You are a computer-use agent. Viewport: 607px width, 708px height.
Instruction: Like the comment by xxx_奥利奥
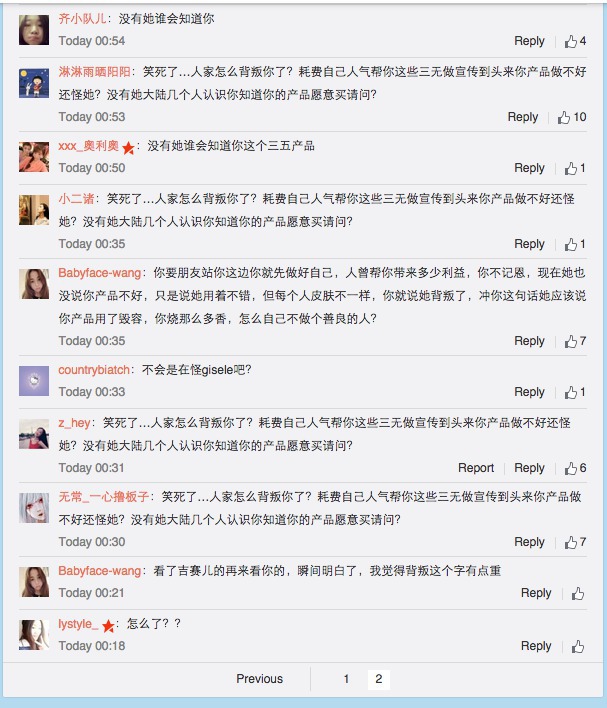[x=571, y=168]
